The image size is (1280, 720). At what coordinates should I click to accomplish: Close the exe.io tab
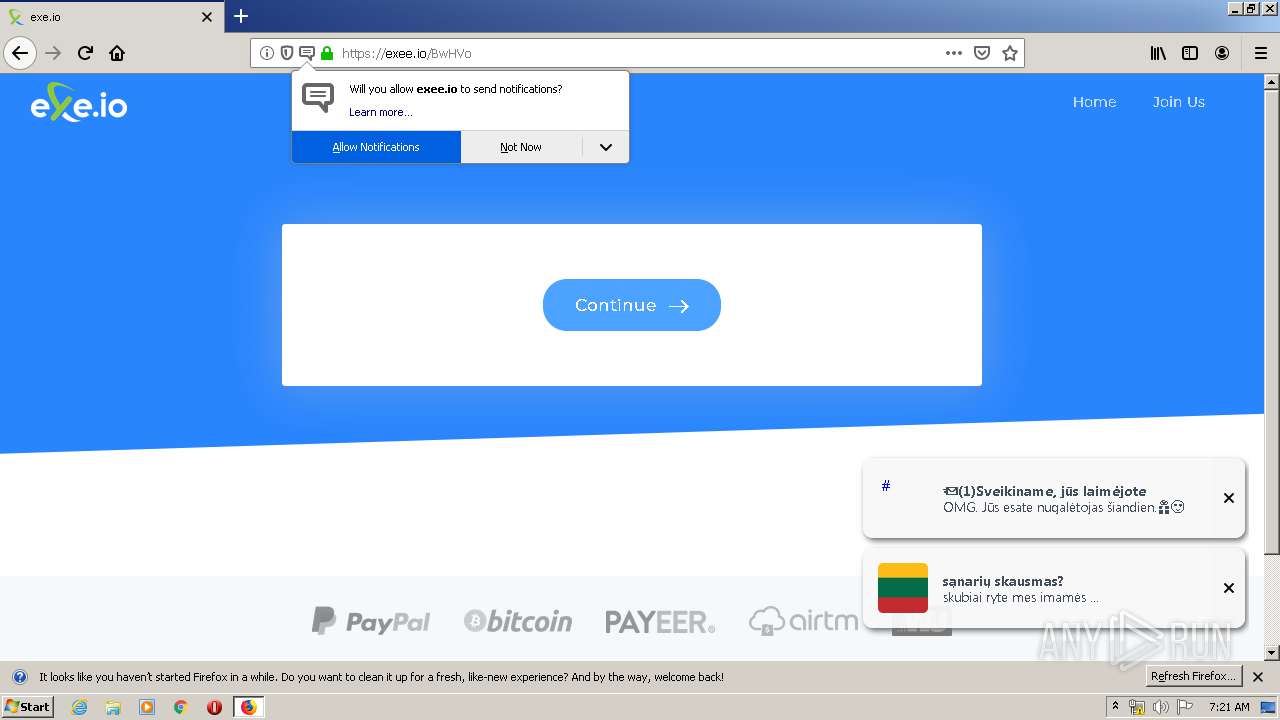[207, 17]
